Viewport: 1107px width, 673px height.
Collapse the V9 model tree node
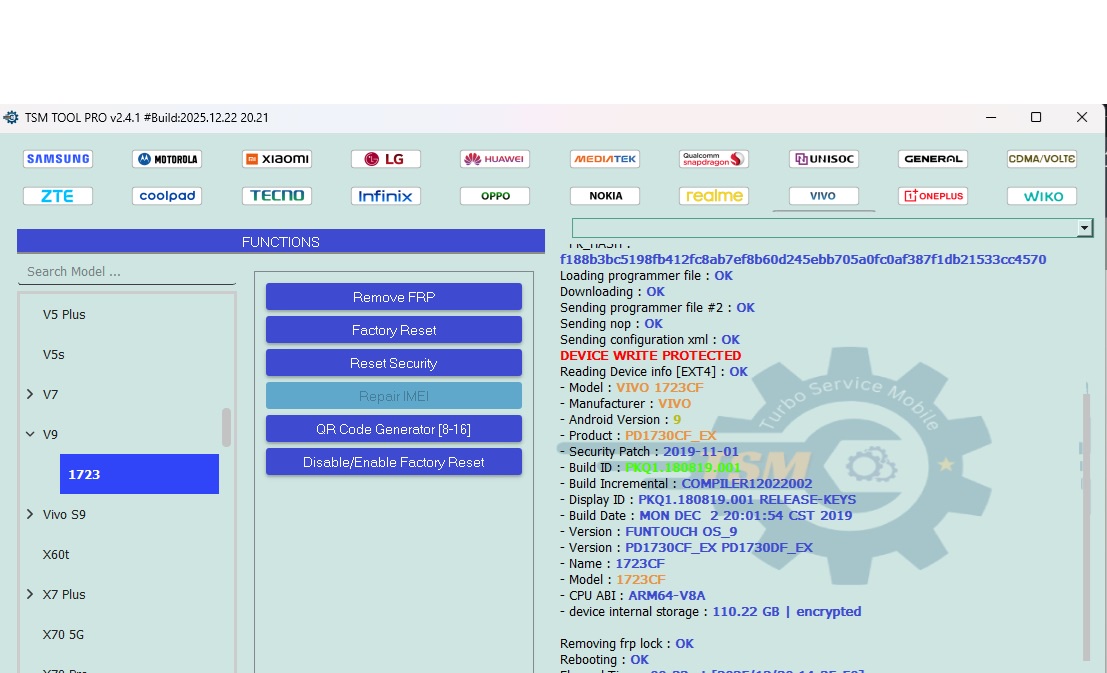coord(30,435)
